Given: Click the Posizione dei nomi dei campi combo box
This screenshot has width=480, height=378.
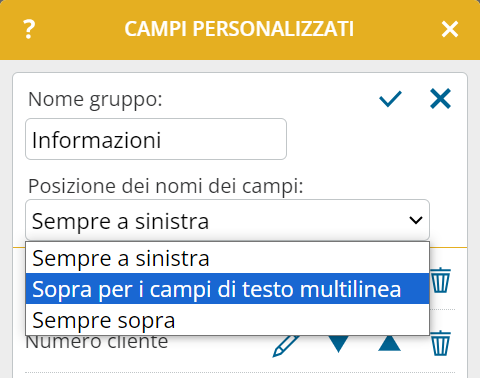Looking at the screenshot, I should (x=227, y=220).
